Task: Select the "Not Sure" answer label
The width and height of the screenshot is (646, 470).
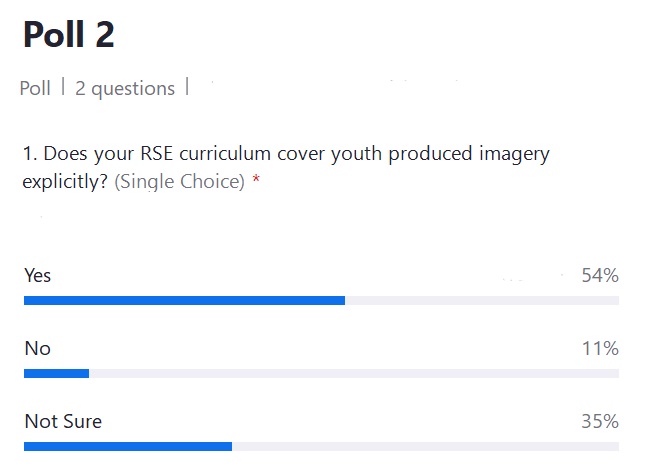Action: pos(63,421)
